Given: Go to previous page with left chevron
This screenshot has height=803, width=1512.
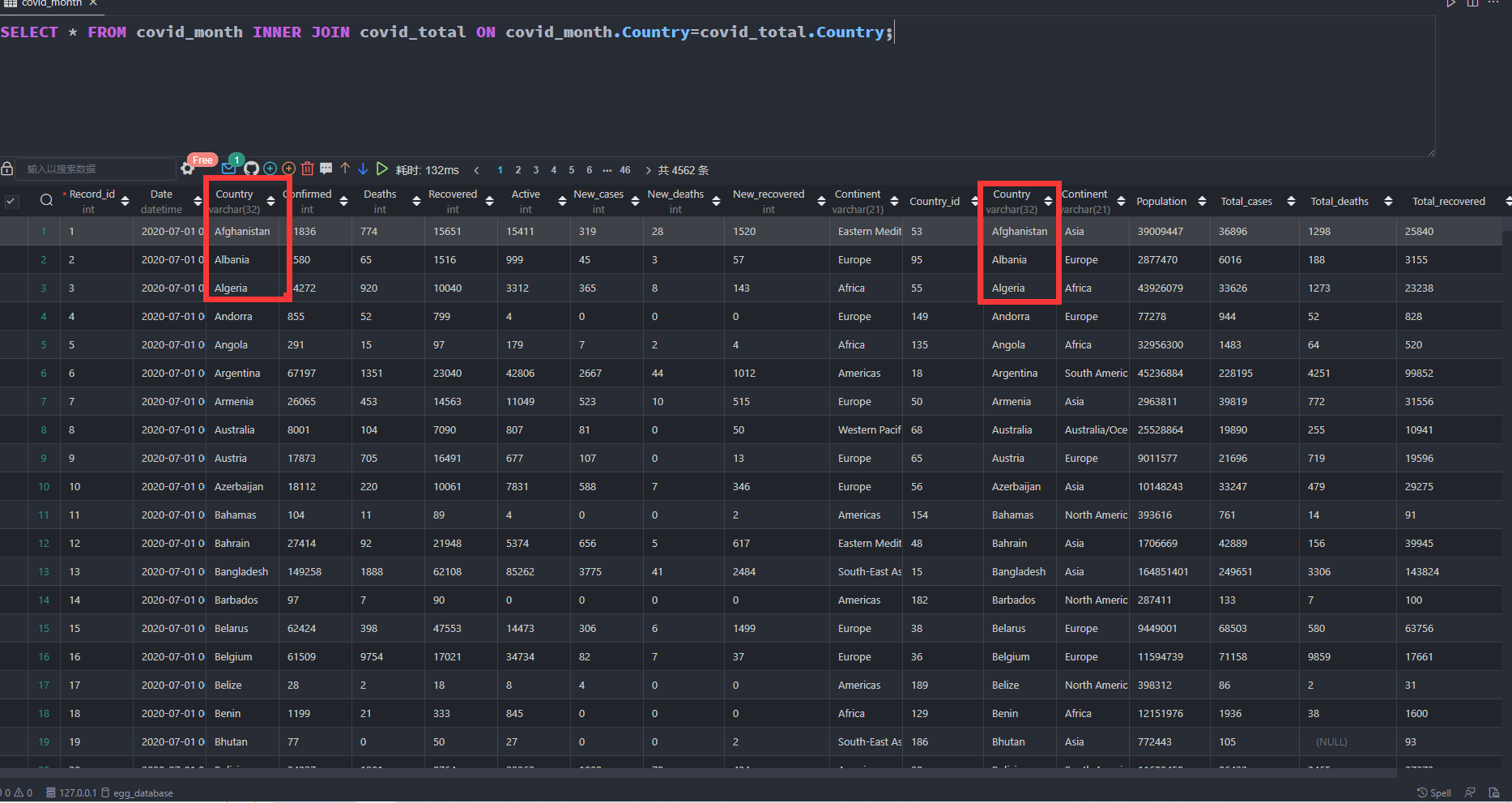Looking at the screenshot, I should coord(477,170).
